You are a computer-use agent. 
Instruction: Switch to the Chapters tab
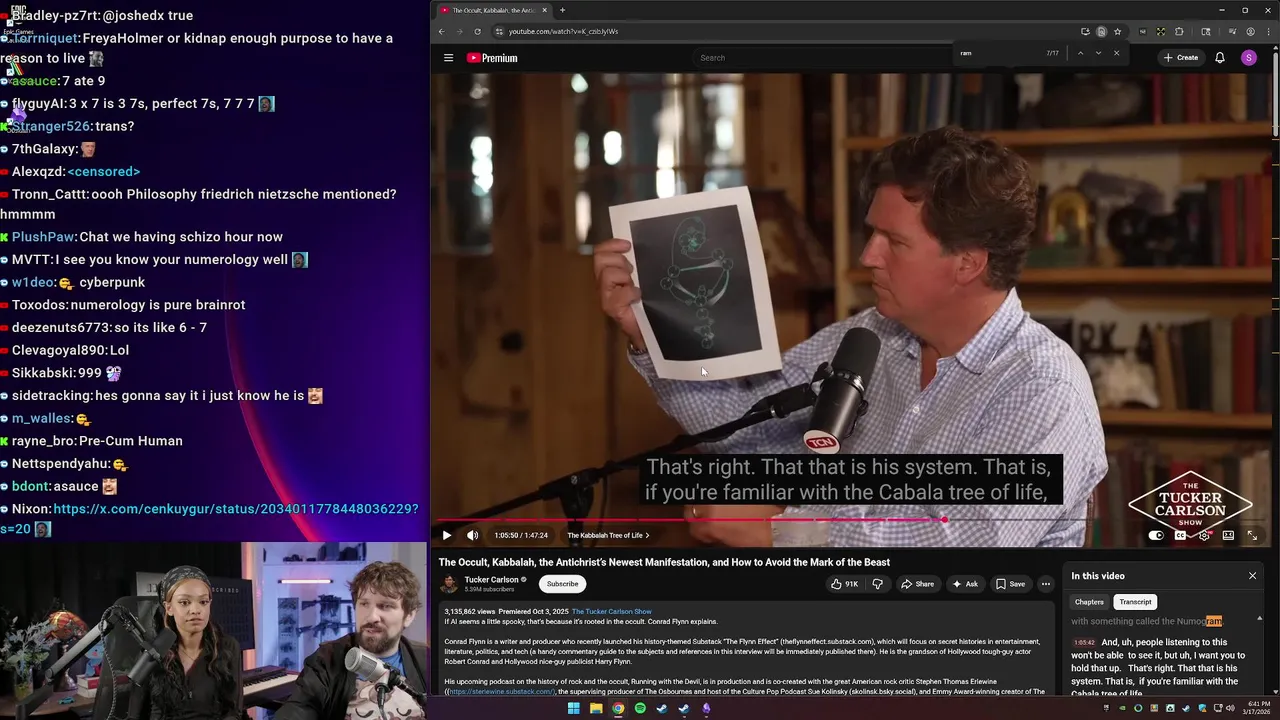pyautogui.click(x=1089, y=602)
